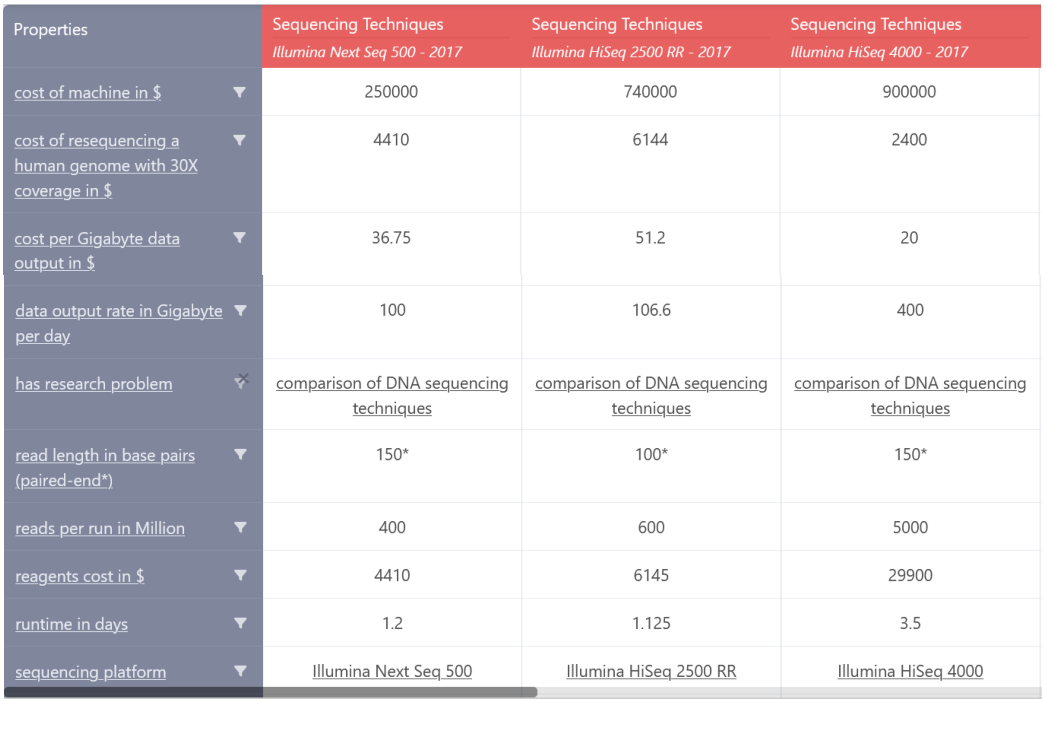The image size is (1046, 739).
Task: Open the cost of machine property link
Action: coord(87,92)
